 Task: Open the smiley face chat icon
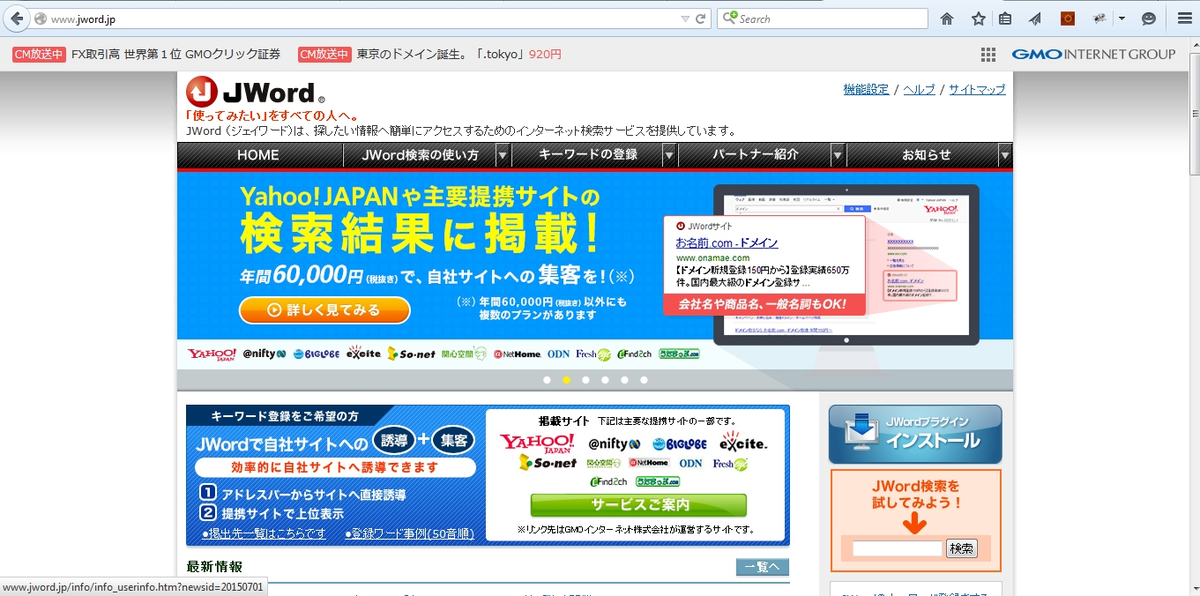point(1149,18)
